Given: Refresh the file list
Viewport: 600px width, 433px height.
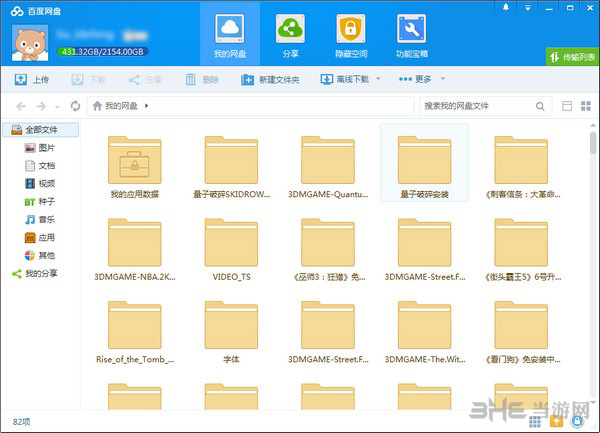Looking at the screenshot, I should coord(75,106).
